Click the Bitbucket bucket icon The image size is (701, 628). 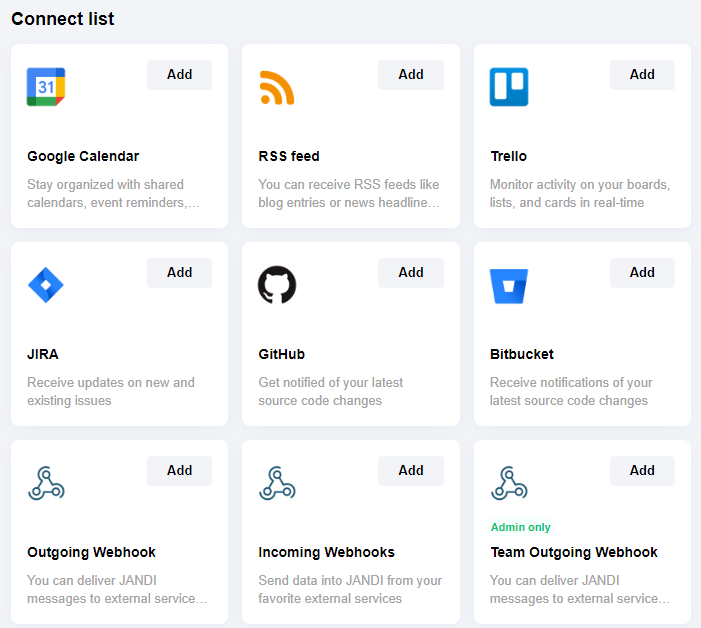point(509,285)
